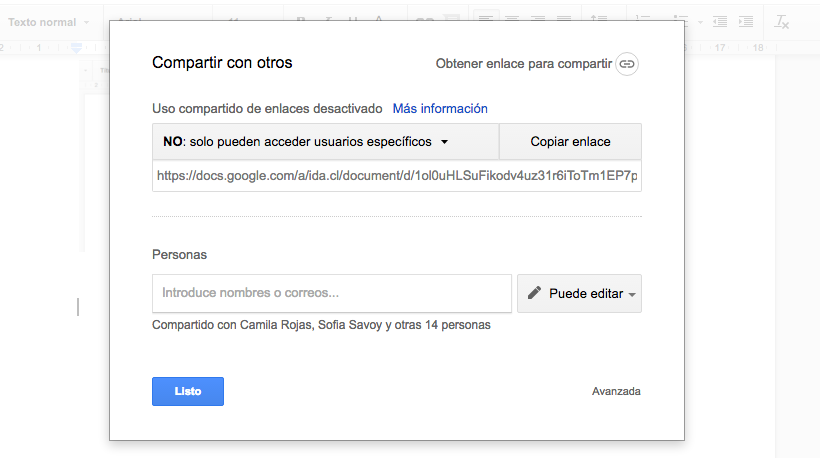
Task: Click the blue indent marker on ruler
Action: 77,47
